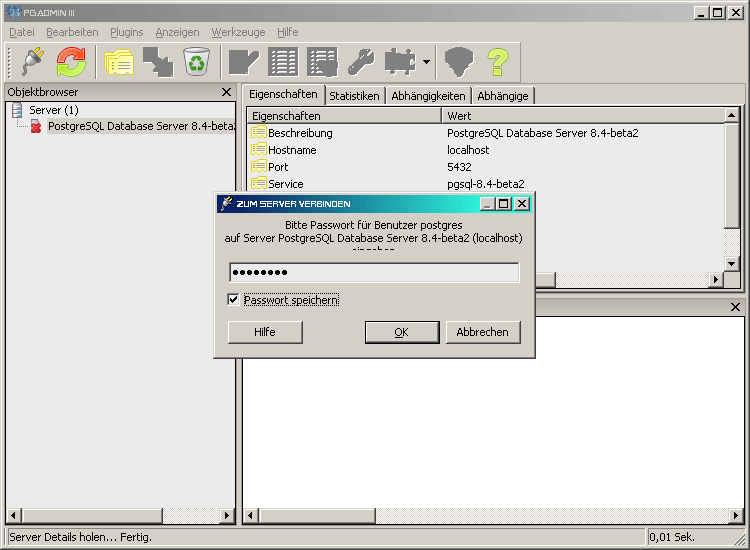The image size is (750, 550).
Task: Click the status bar text Server Details holen… Fertig.
Action: click(x=80, y=537)
